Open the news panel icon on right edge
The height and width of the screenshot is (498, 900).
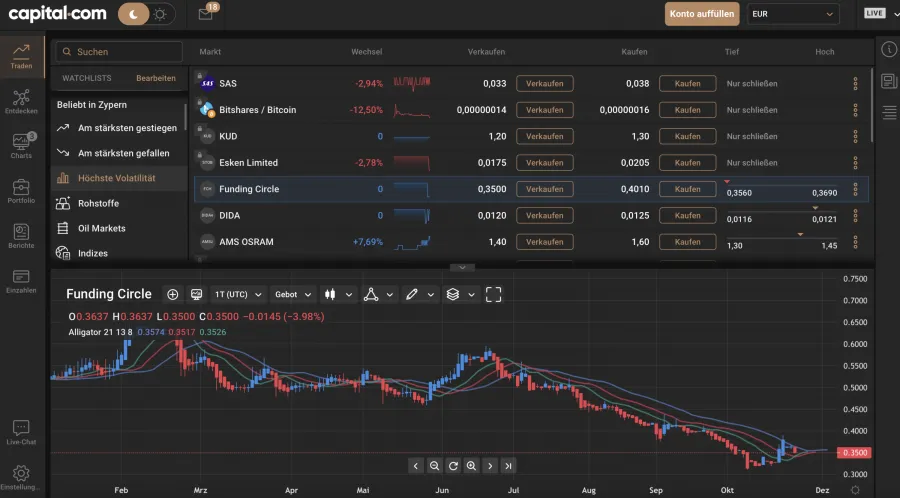click(889, 81)
